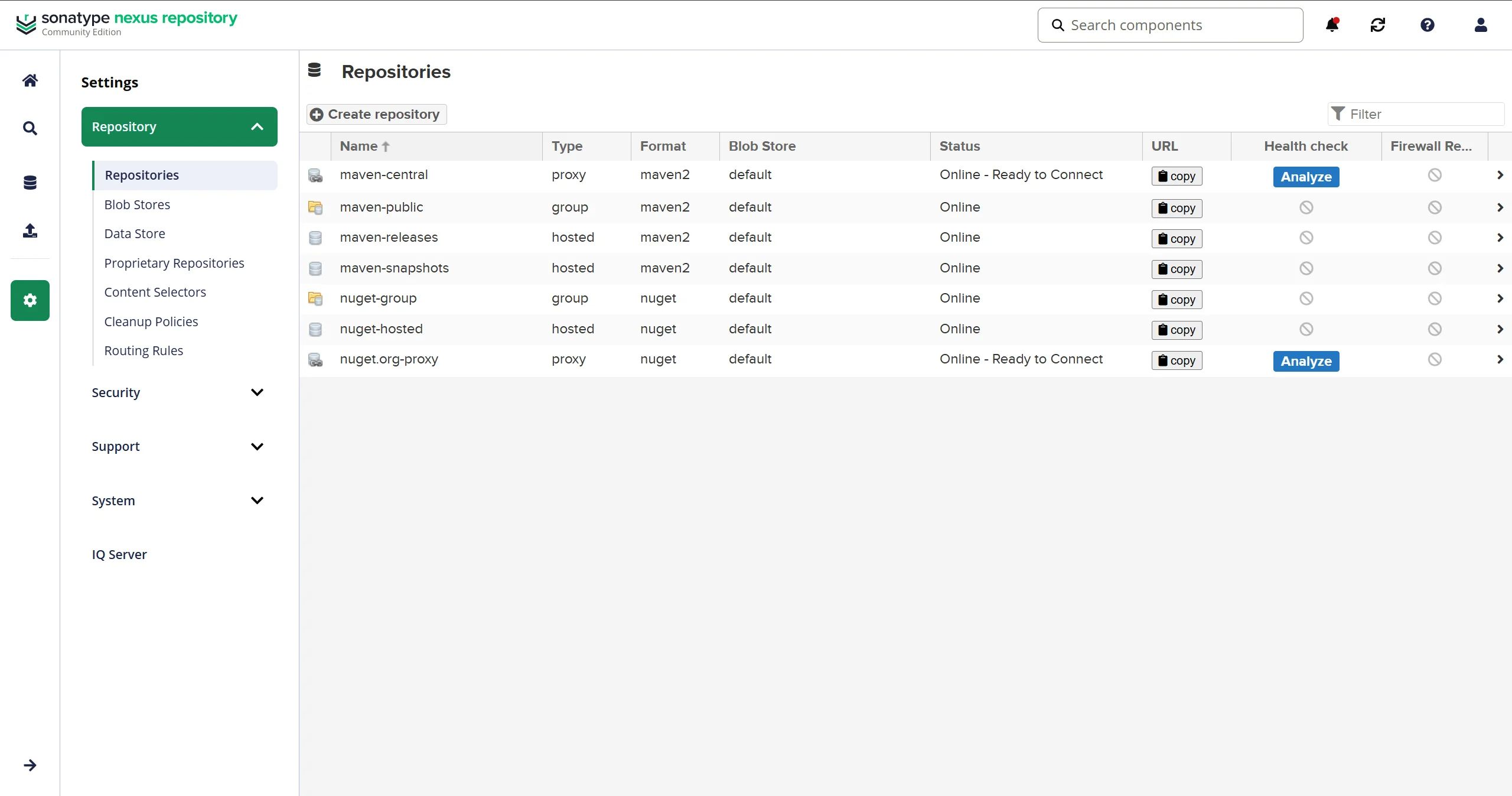This screenshot has height=796, width=1512.
Task: Select the maven-releases repository name
Action: 389,238
